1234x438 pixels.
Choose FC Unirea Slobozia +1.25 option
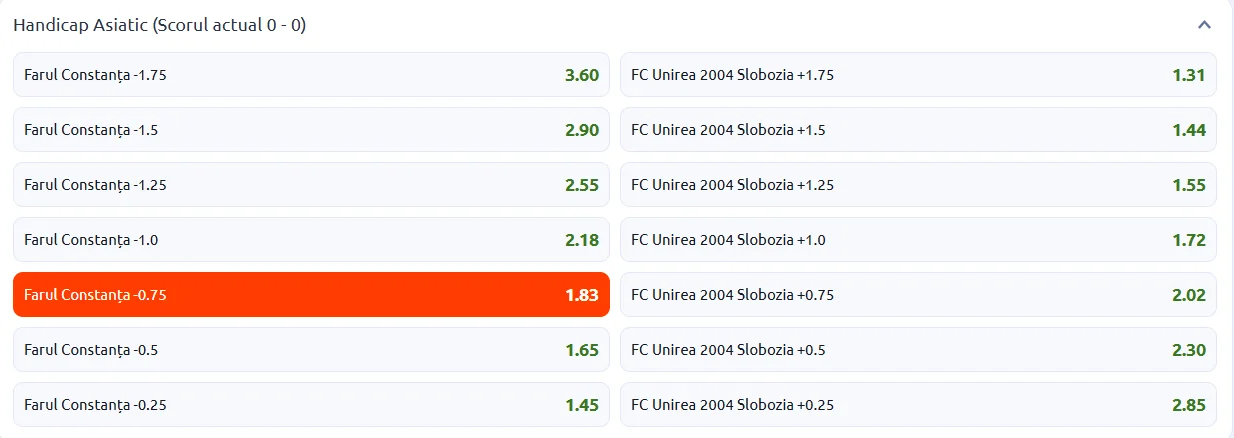pos(918,185)
